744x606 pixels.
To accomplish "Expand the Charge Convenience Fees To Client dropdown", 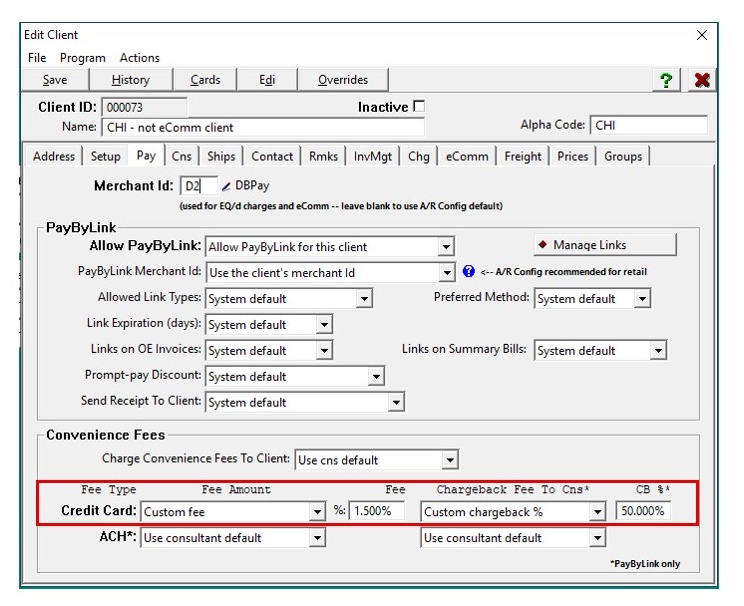I will (449, 460).
